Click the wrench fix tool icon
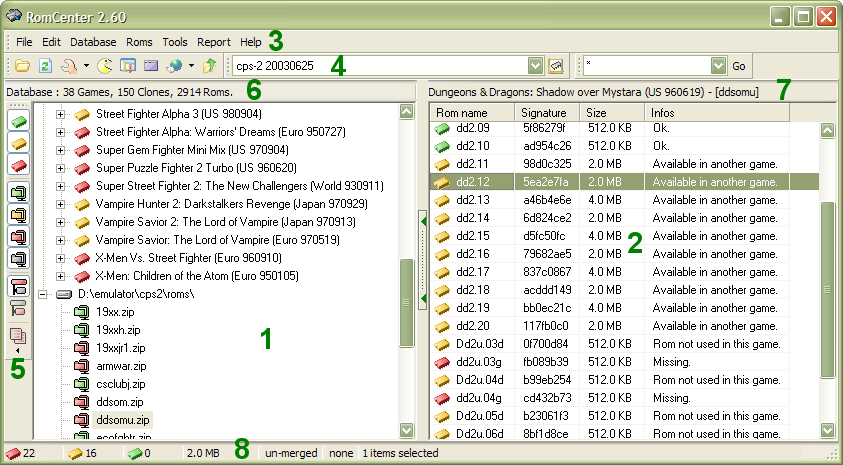843x465 pixels. [x=69, y=66]
